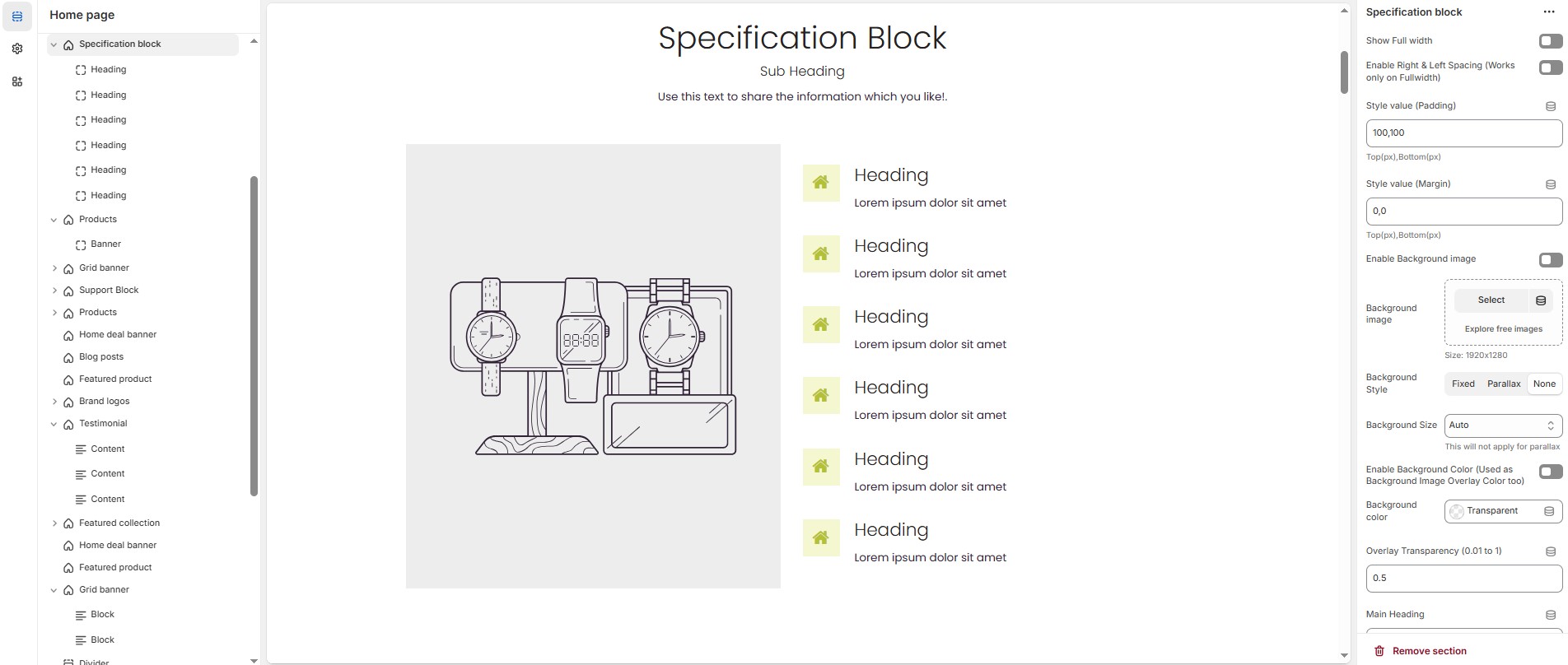Open the Background Size dropdown
Image resolution: width=1568 pixels, height=665 pixels.
point(1503,426)
